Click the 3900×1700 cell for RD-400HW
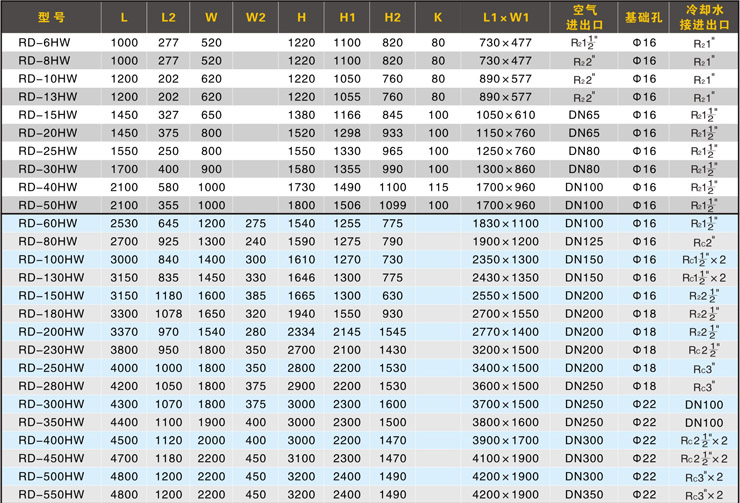740x503 pixels. (x=506, y=440)
